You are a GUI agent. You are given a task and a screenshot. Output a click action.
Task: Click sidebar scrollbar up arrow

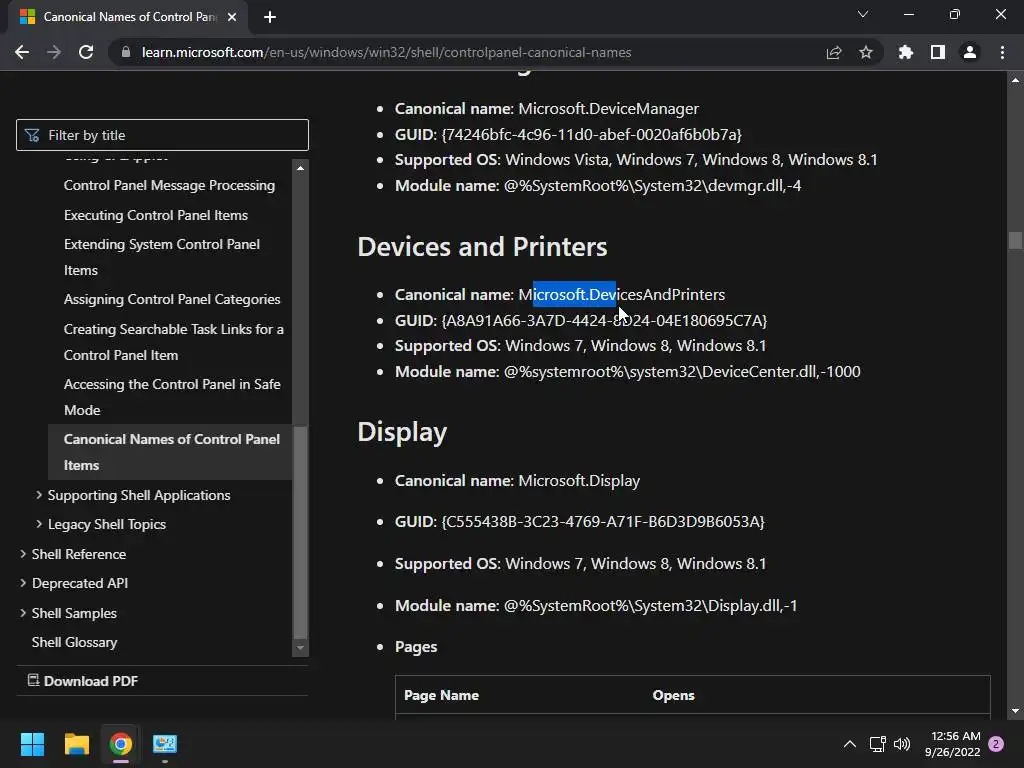(x=300, y=168)
